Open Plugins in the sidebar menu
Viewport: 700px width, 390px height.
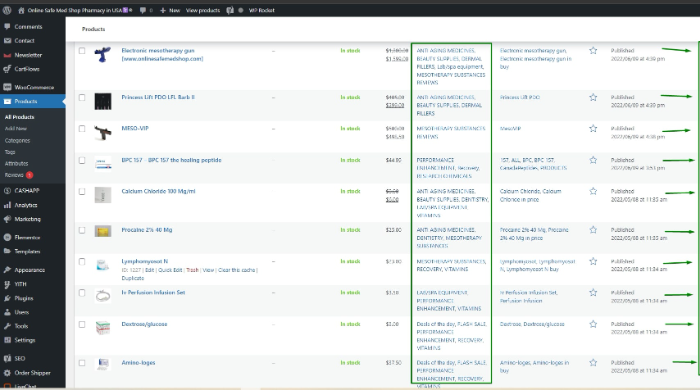pos(24,298)
